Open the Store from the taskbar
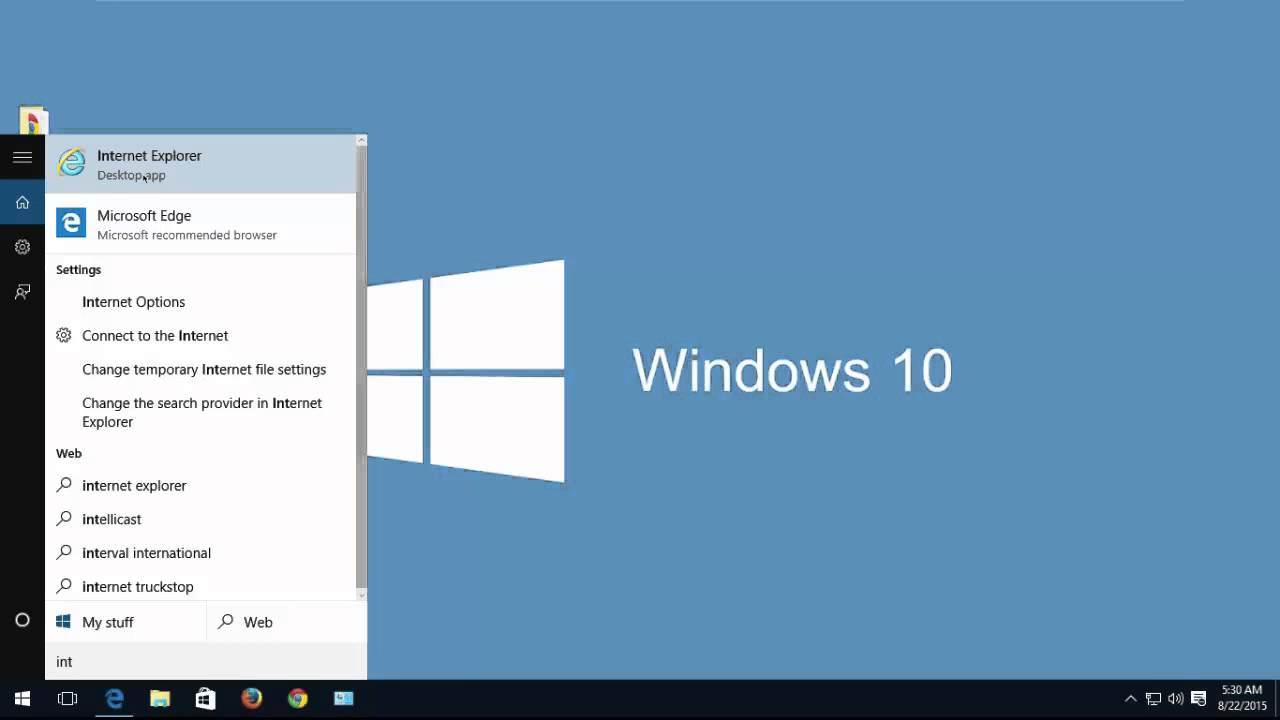This screenshot has width=1280, height=720. click(206, 699)
